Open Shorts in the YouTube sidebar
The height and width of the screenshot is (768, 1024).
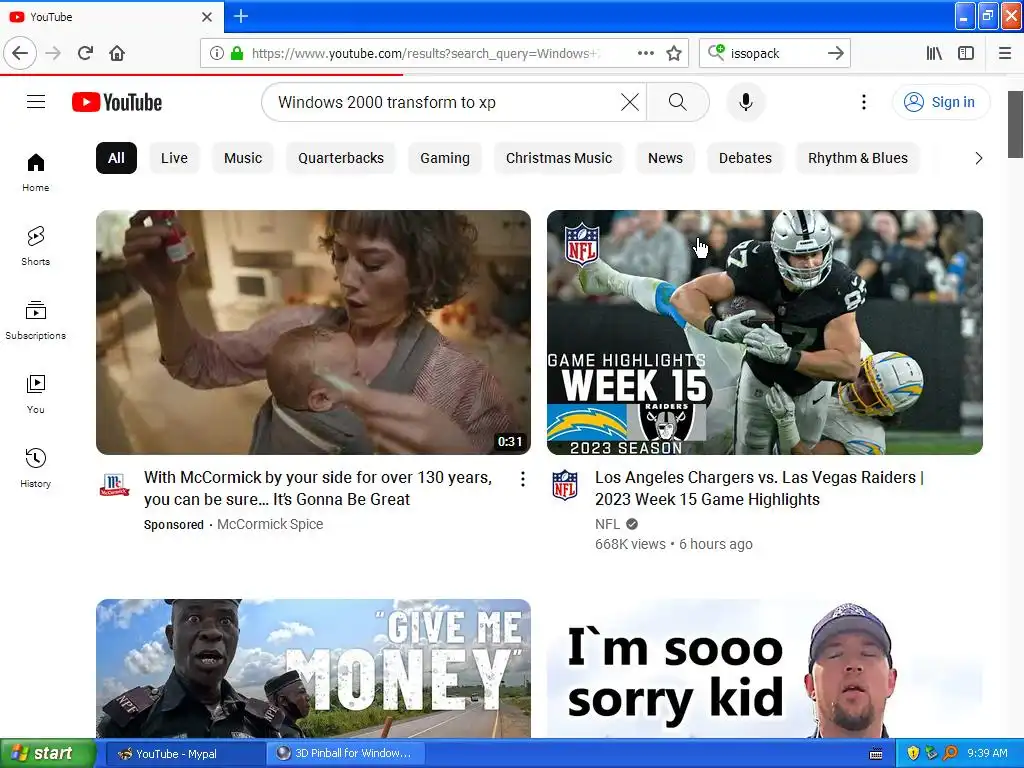coord(35,246)
